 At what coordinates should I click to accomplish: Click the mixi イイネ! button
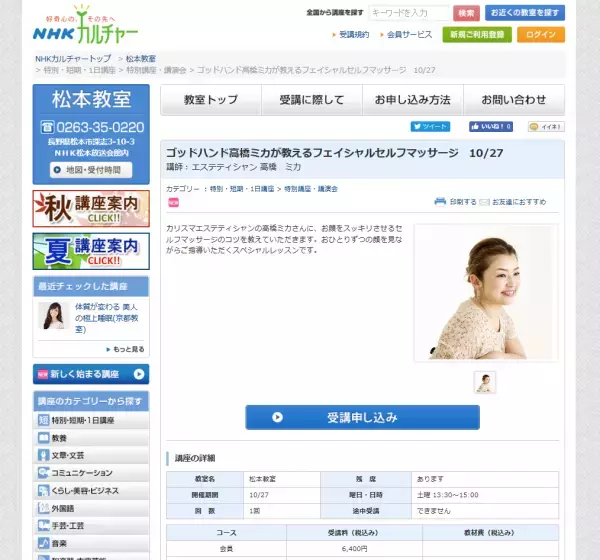[x=546, y=127]
